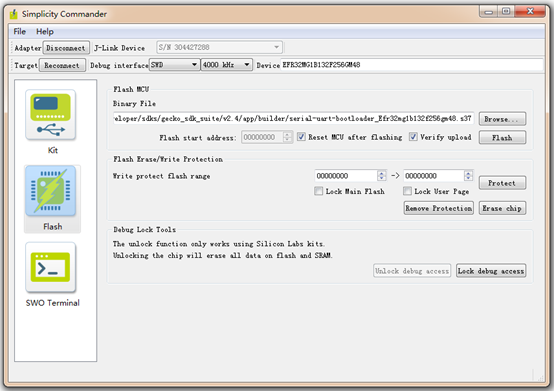
Task: Click the Device name input field
Action: tap(412, 65)
